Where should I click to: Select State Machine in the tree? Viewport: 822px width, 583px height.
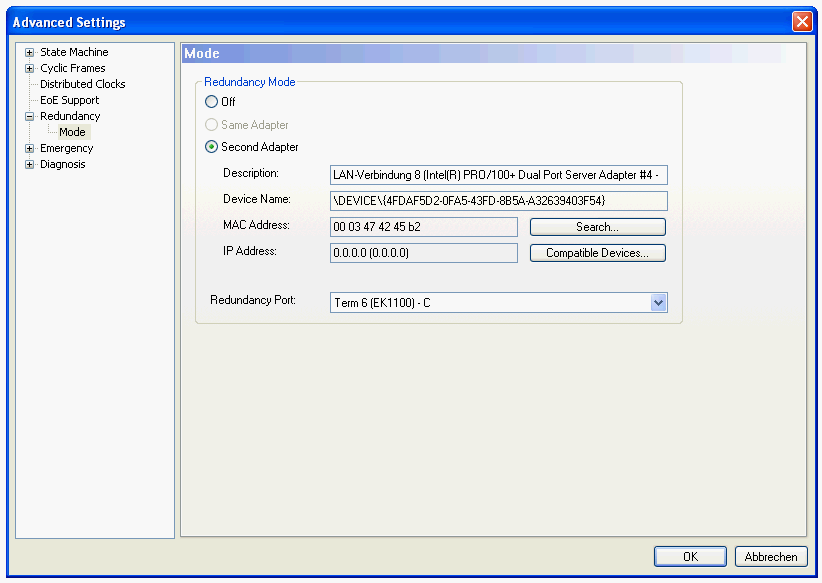(x=74, y=52)
